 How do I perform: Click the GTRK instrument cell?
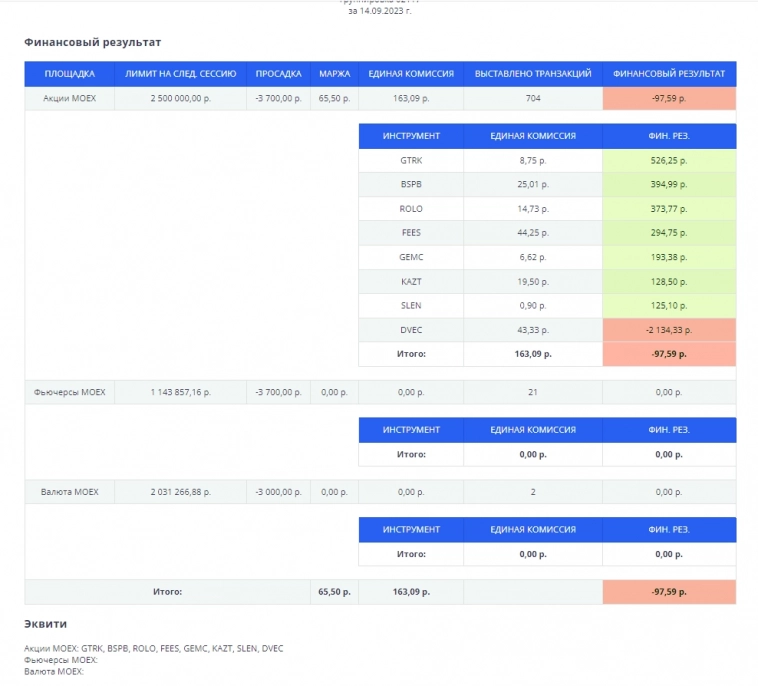click(411, 160)
